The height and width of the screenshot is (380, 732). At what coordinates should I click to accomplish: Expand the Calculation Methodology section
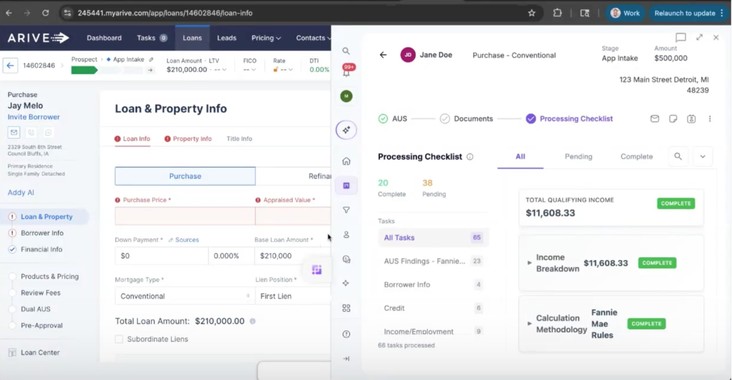[x=529, y=324]
